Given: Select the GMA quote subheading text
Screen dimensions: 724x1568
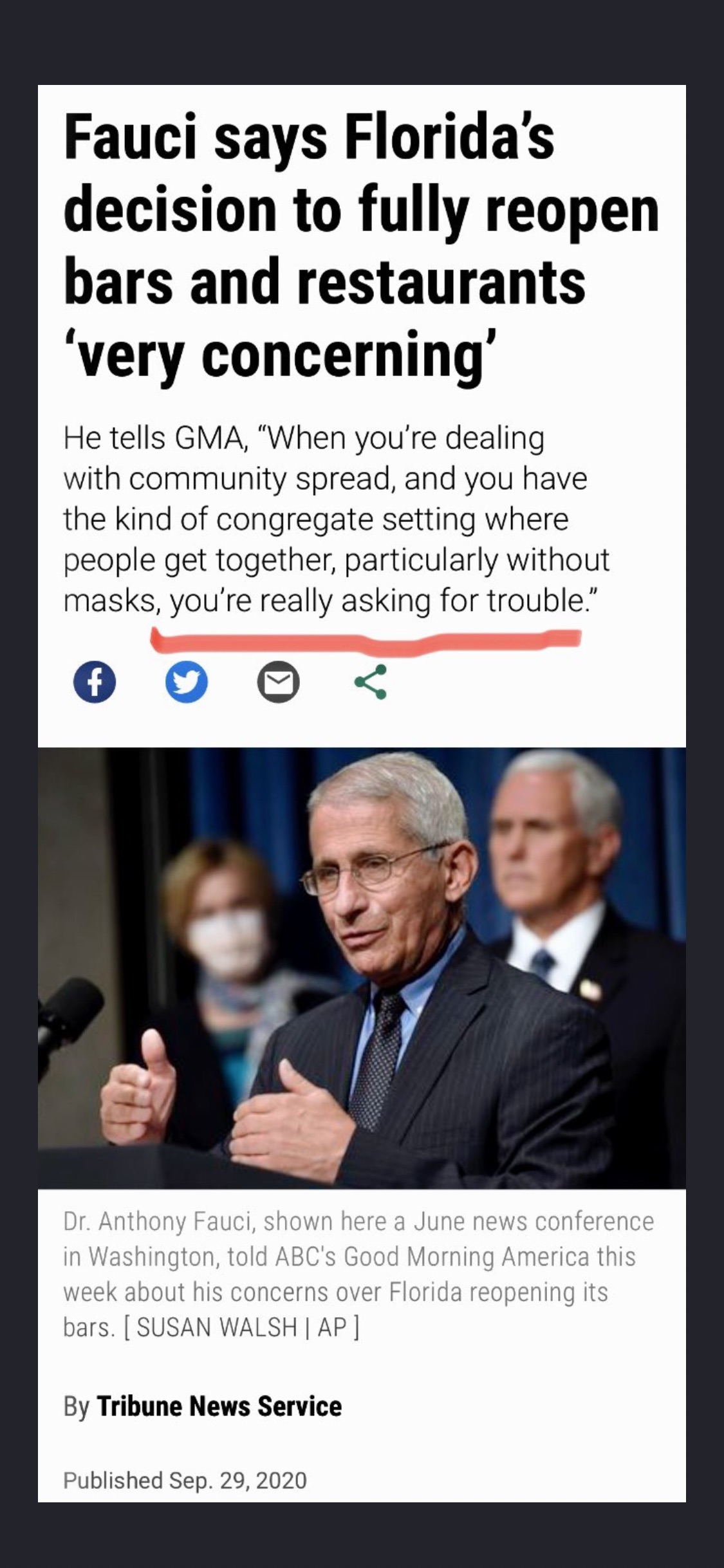Looking at the screenshot, I should [x=335, y=519].
